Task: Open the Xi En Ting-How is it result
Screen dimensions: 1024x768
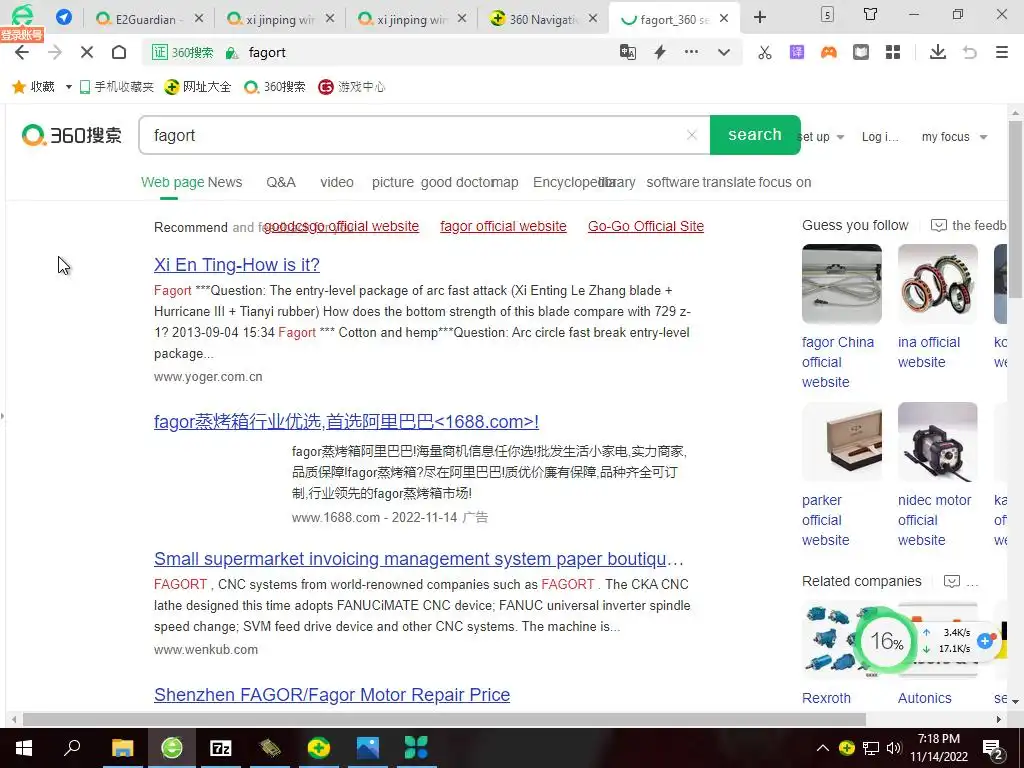Action: (236, 264)
